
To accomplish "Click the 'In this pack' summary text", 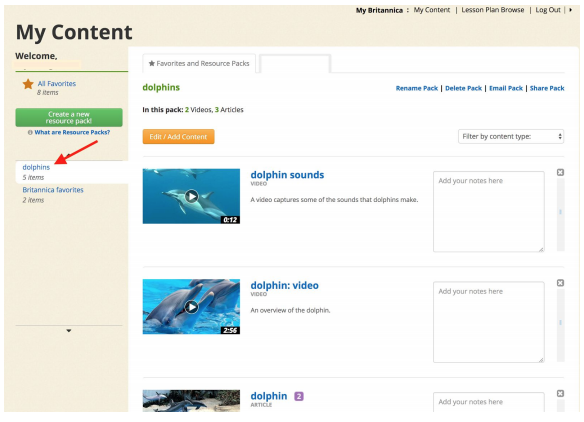I will pos(193,110).
